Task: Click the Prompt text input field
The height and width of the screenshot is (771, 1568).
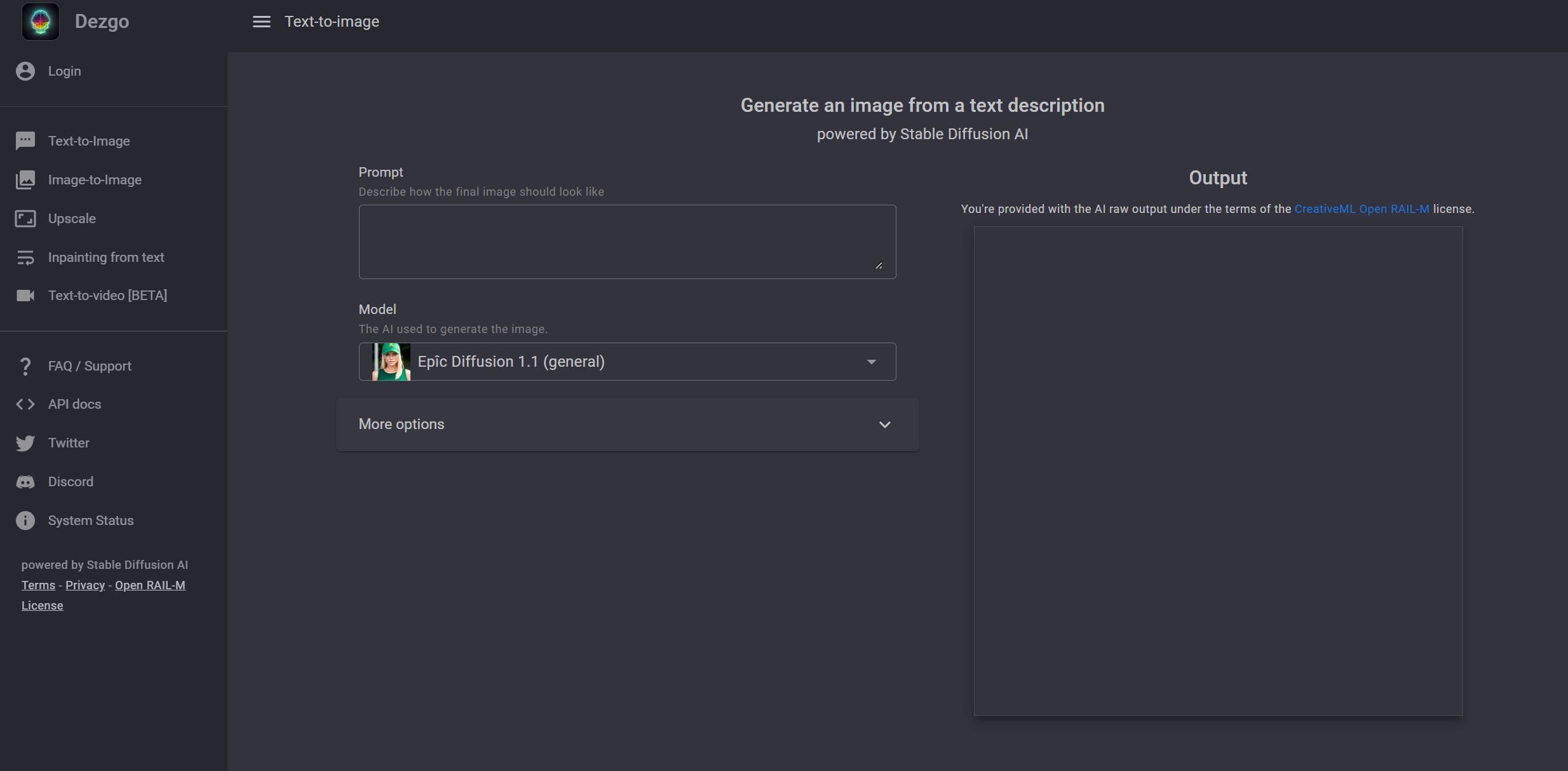Action: coord(627,241)
